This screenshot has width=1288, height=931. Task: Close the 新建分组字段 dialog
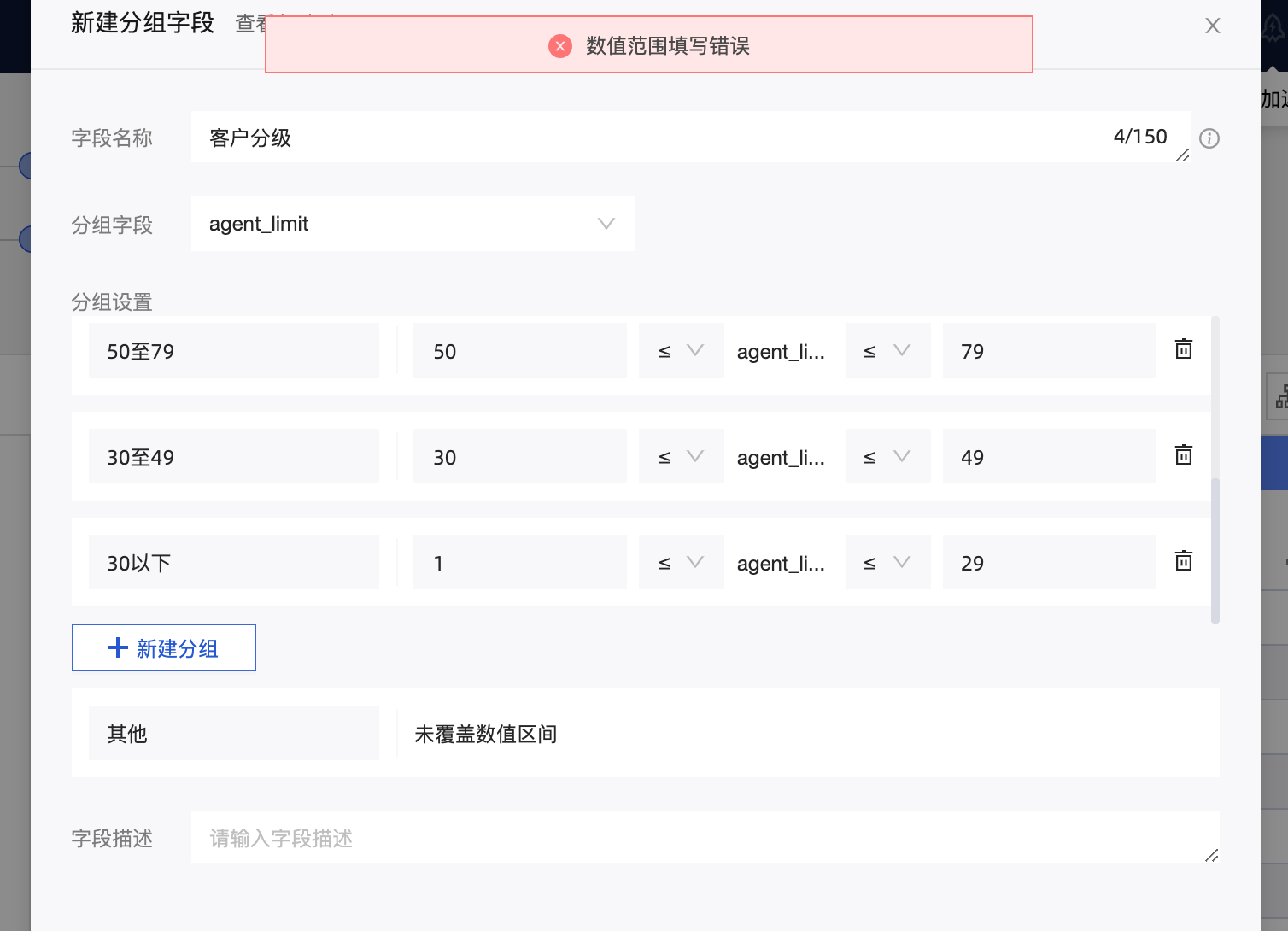click(1212, 26)
